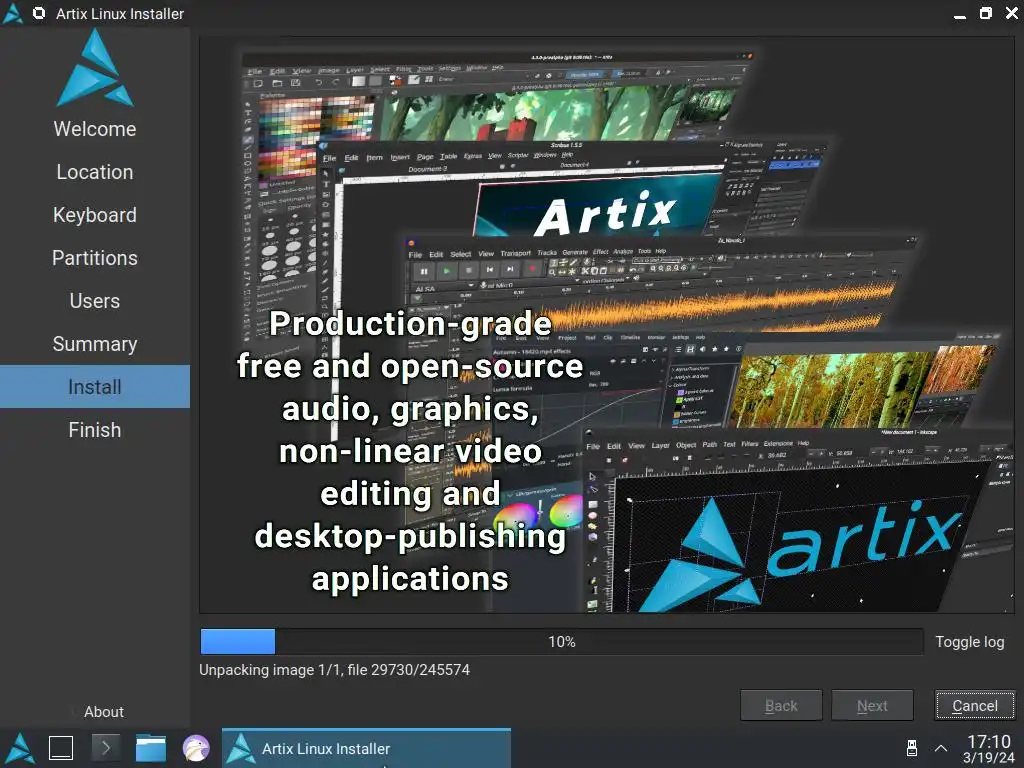Select the Artix Linux Installer taskbar entry
This screenshot has height=768, width=1024.
click(x=366, y=748)
